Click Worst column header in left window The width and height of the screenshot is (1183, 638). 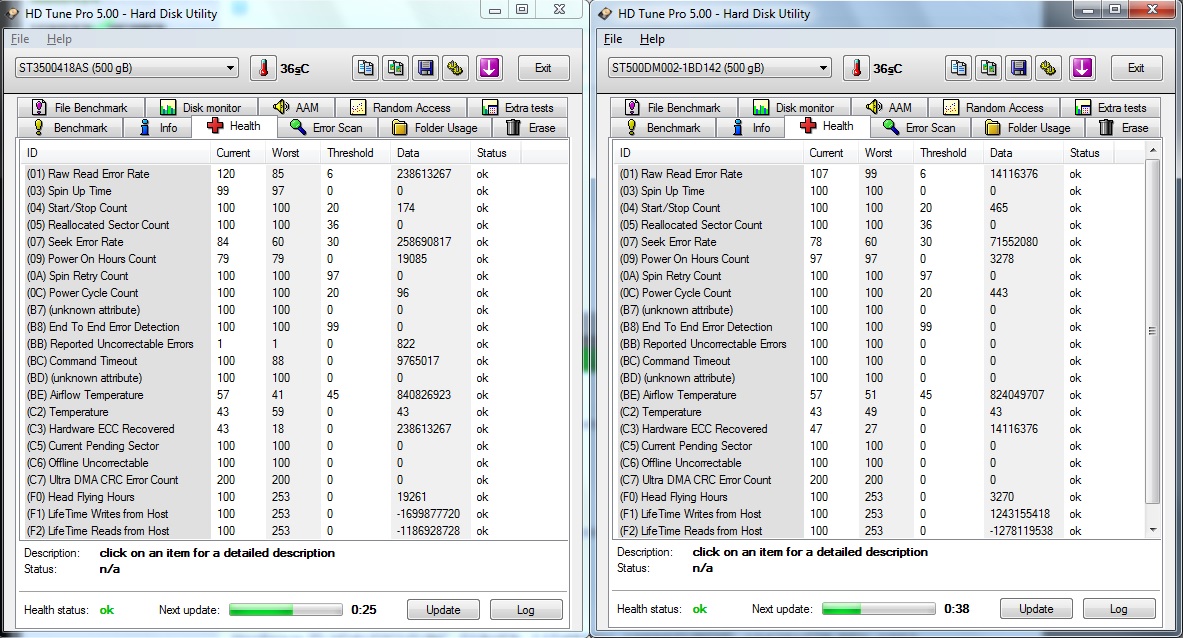point(293,152)
